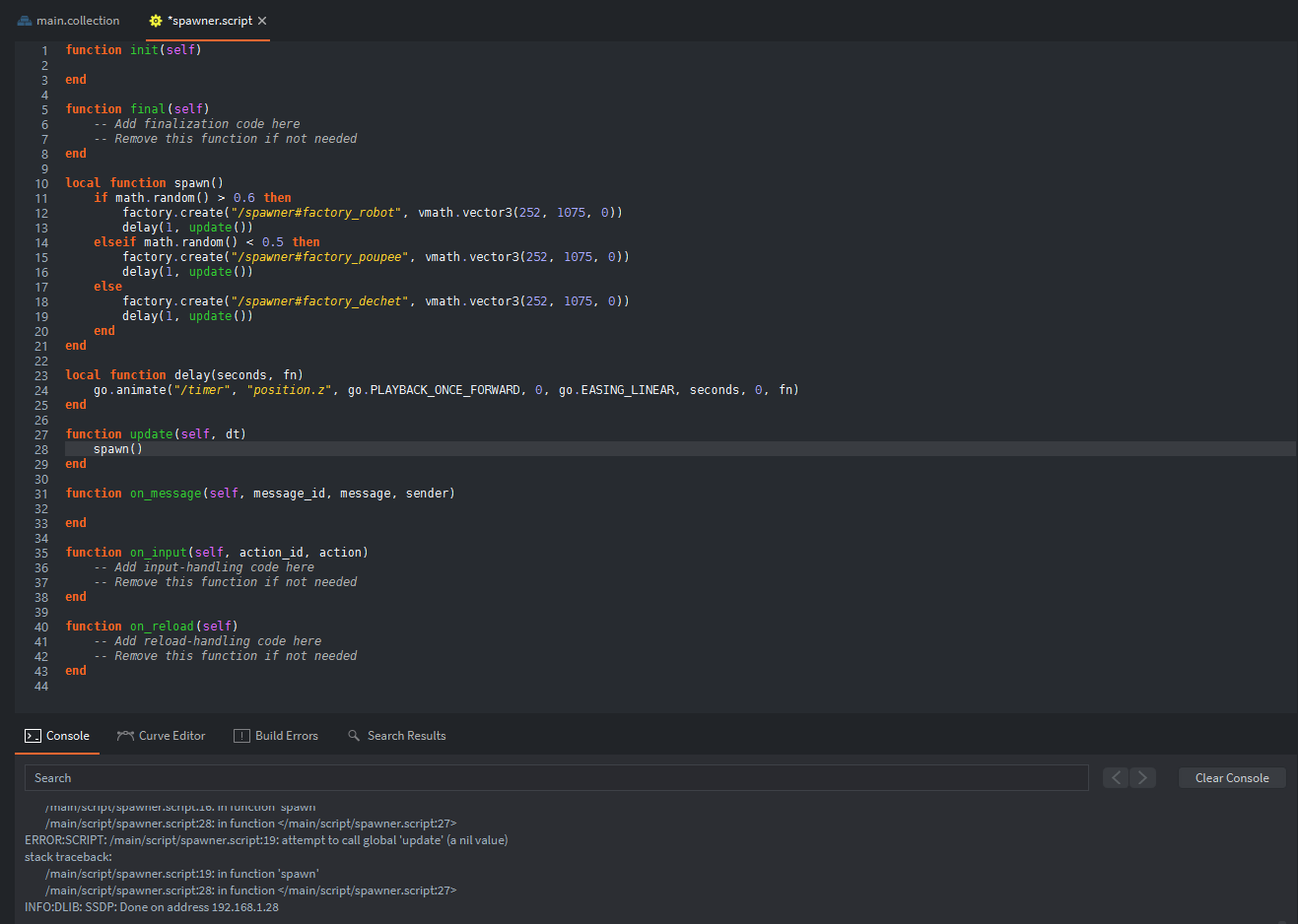Click 'function update(self, dt)' line

156,434
